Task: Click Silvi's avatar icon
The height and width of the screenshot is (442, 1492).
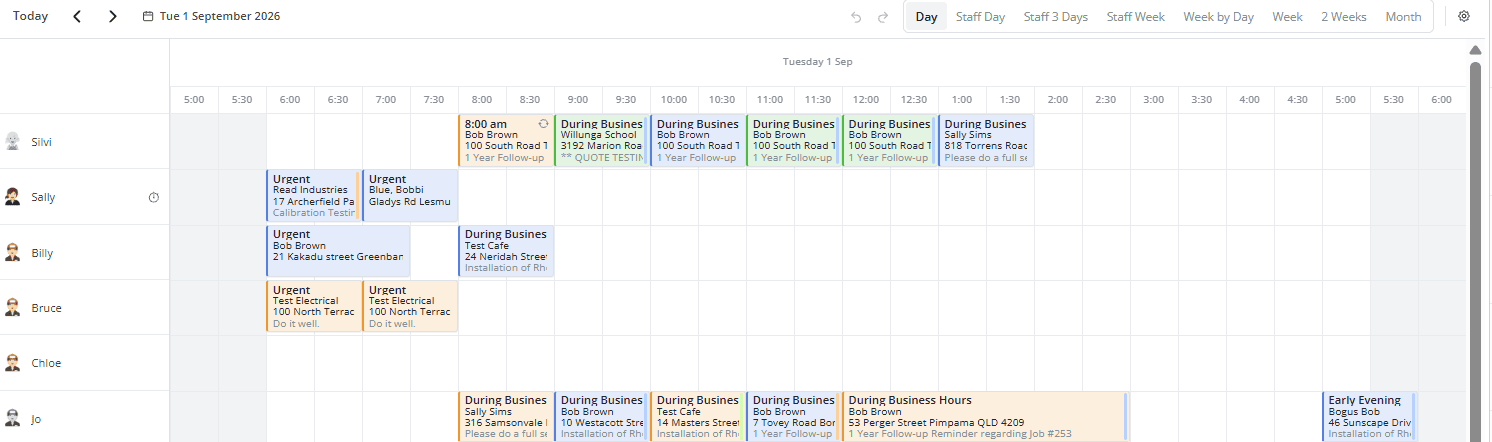Action: (x=12, y=142)
